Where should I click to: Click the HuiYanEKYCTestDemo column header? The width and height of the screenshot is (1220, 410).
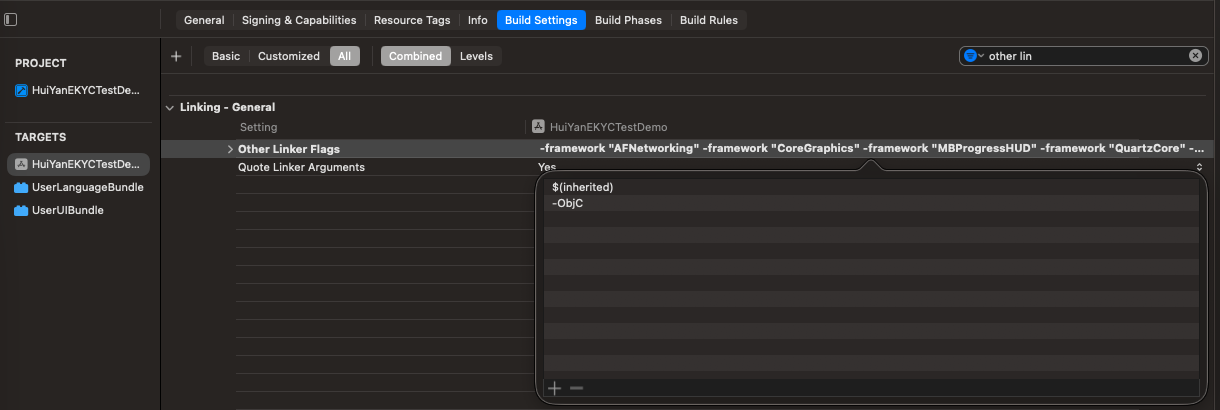608,127
